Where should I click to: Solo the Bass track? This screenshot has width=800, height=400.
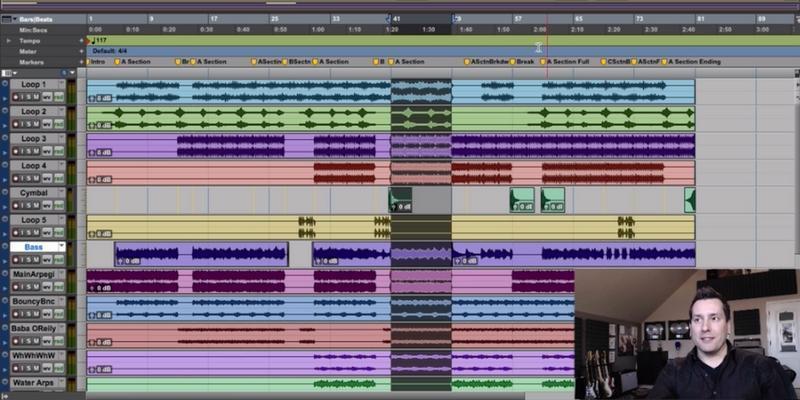click(x=30, y=260)
